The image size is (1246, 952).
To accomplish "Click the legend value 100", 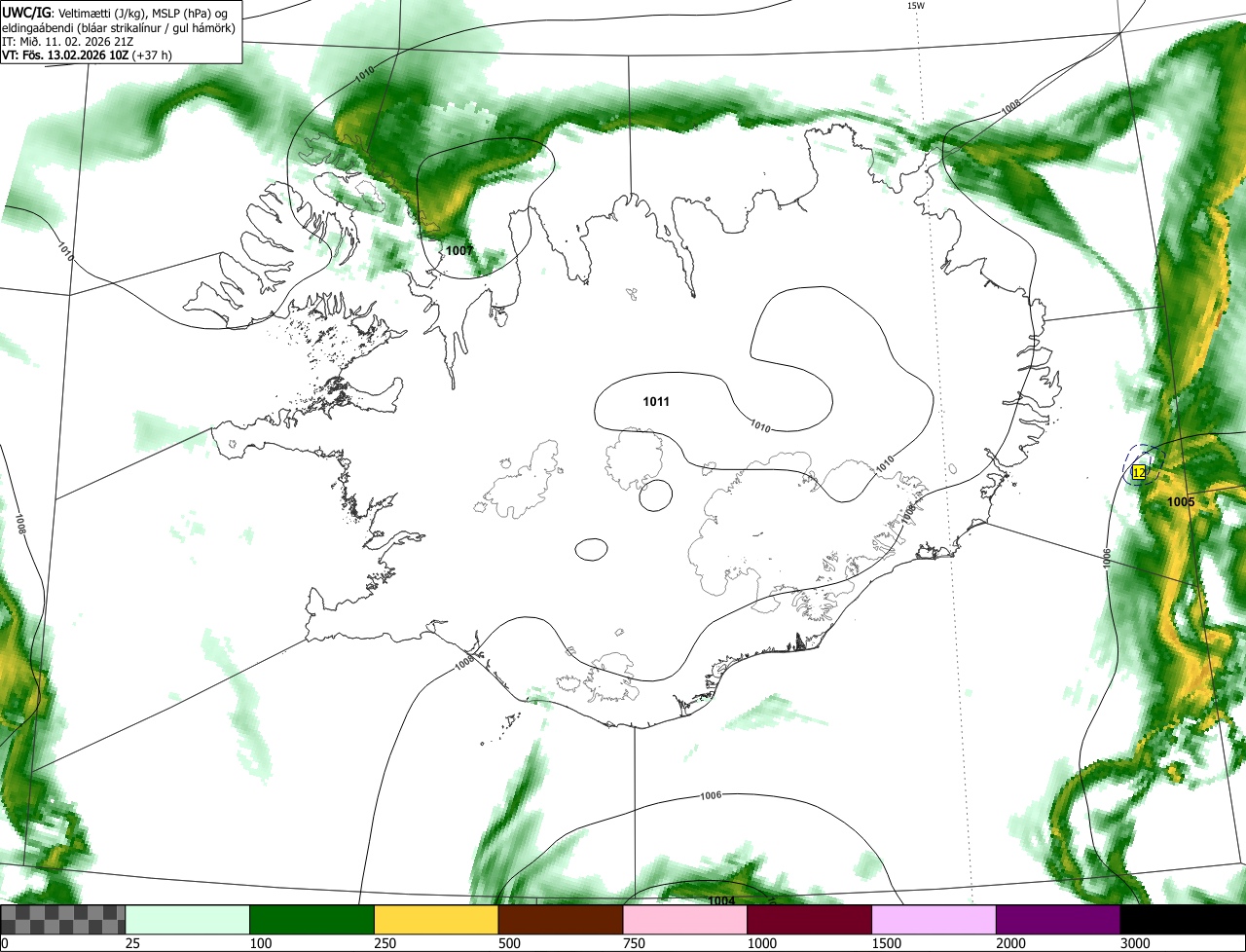I will pos(260,943).
